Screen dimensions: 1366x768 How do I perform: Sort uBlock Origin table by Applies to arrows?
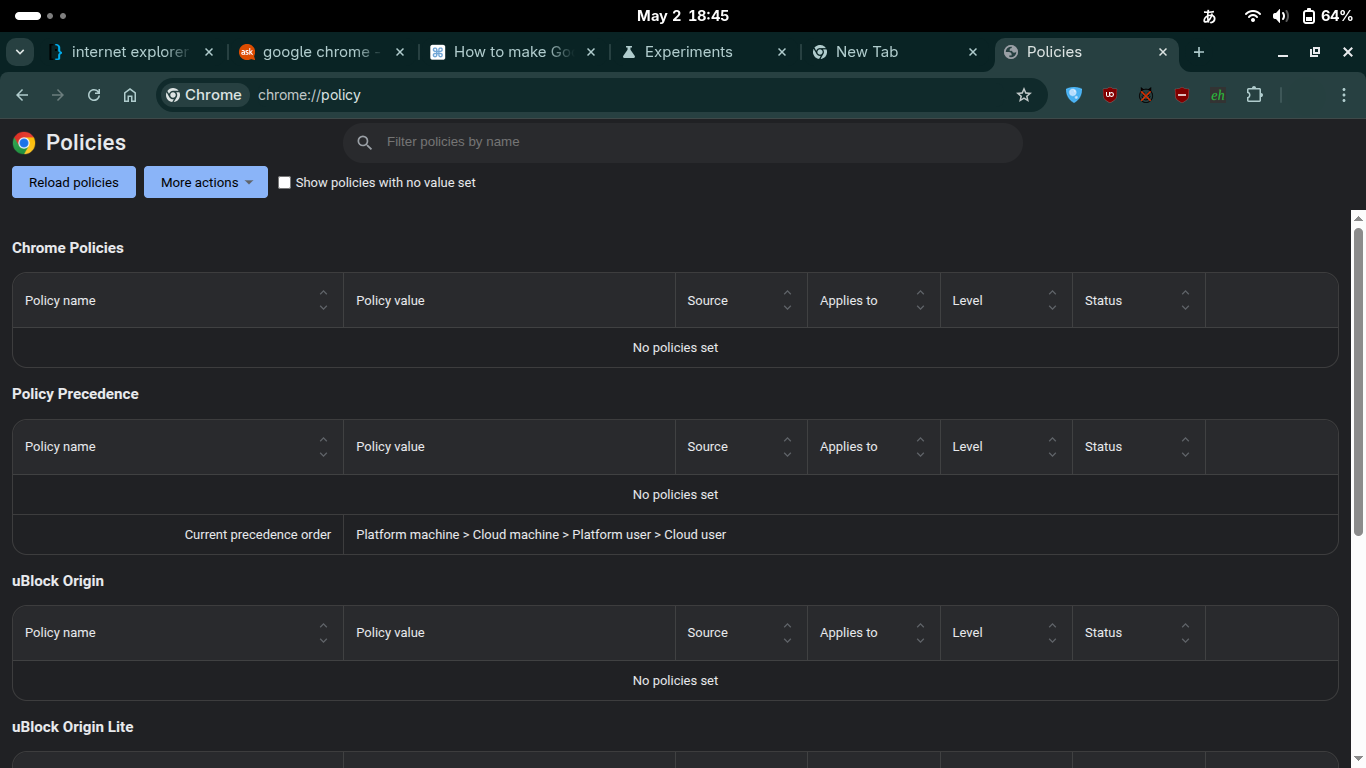[x=920, y=633]
